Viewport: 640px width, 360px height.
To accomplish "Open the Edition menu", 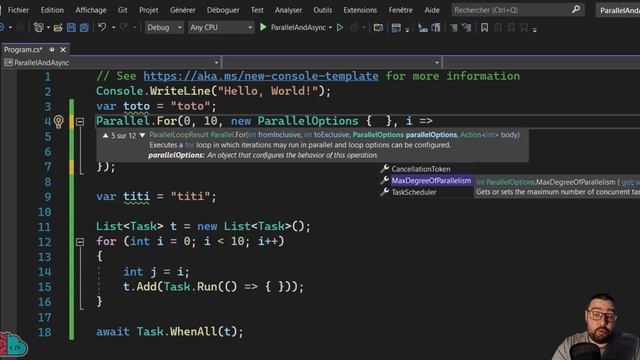I will click(52, 10).
